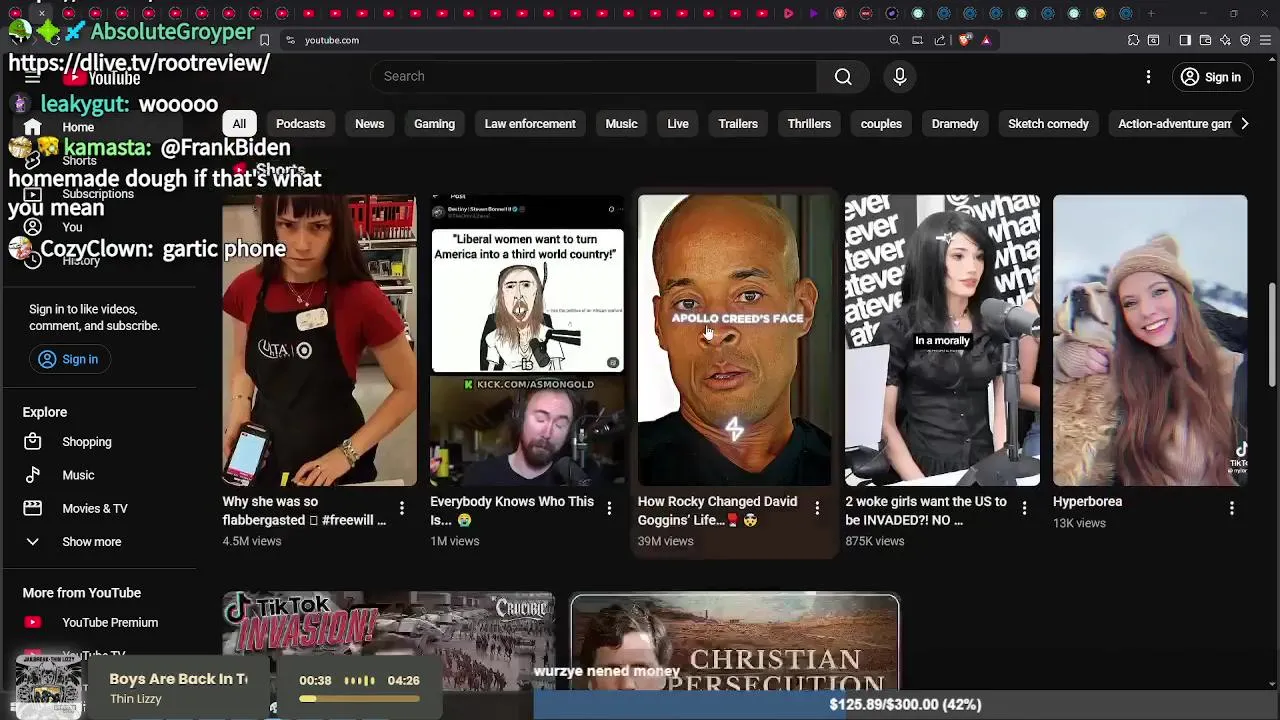This screenshot has height=720, width=1280.
Task: Play the 'Apollo Creed's Face' short thumbnail
Action: pos(735,340)
